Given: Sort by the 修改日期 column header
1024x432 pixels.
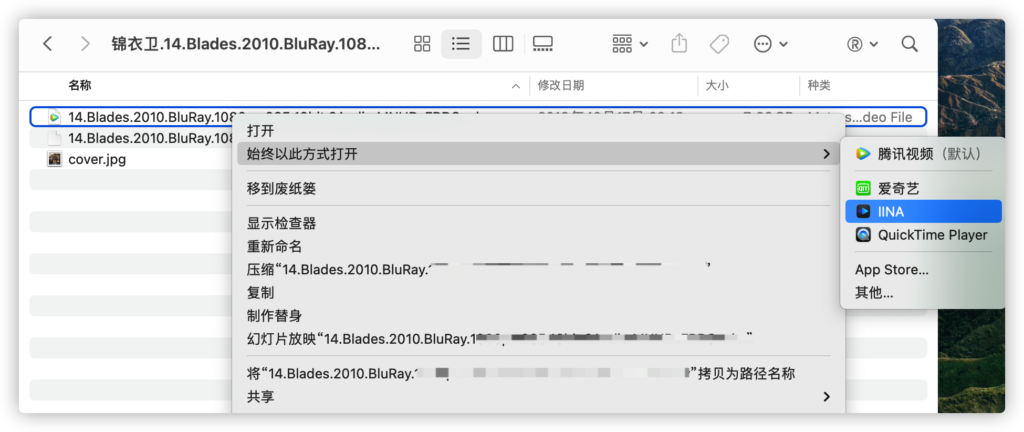Looking at the screenshot, I should 561,85.
